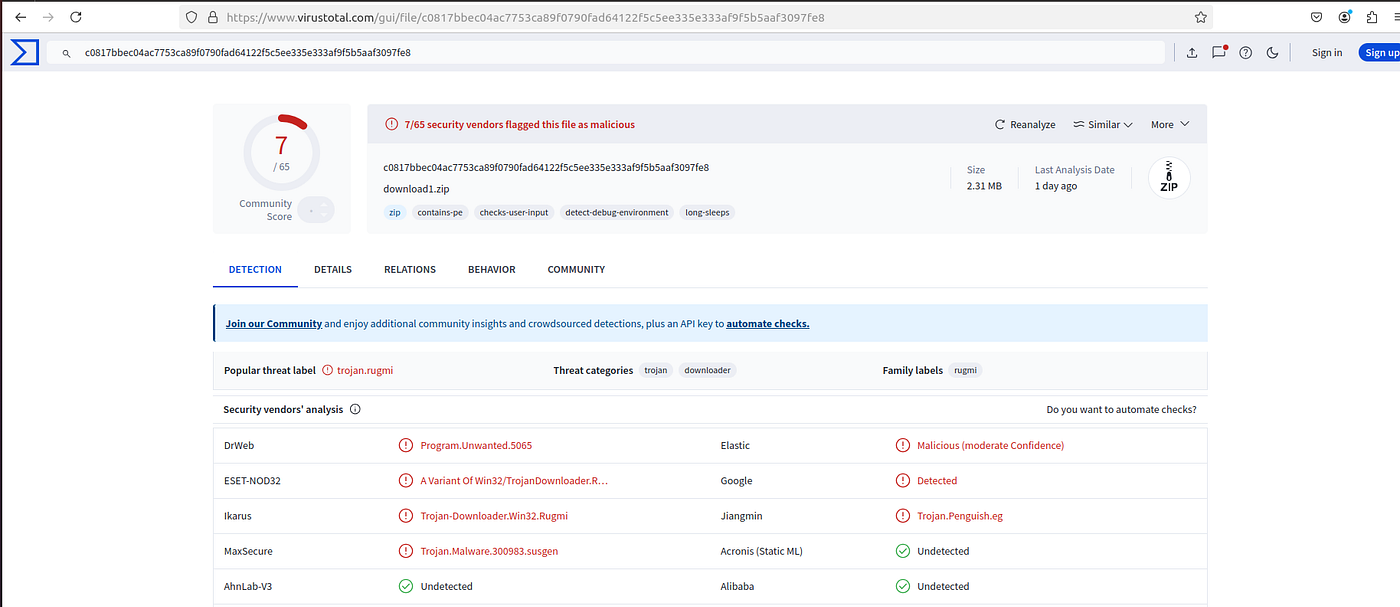Click the green check icon for Alibaba
The image size is (1400, 607).
(903, 586)
